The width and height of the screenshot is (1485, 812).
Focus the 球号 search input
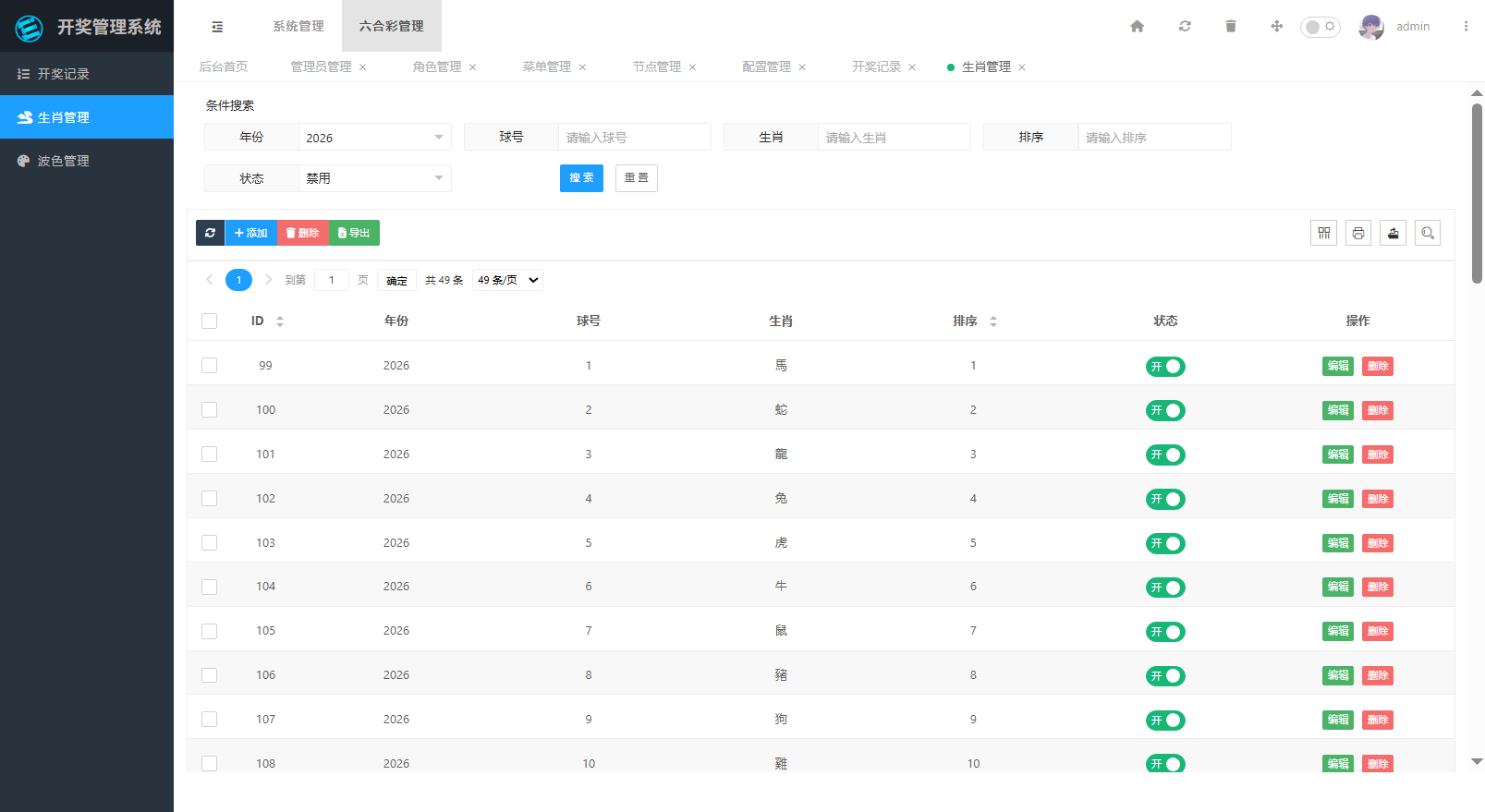[635, 138]
